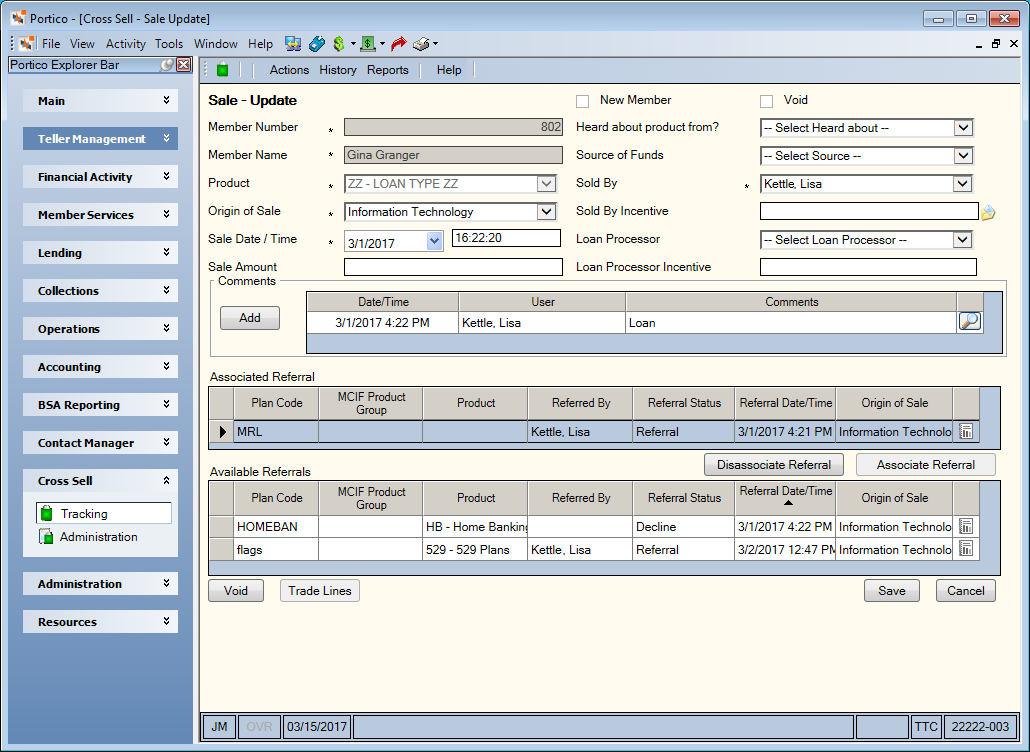
Task: Click the Trade Lines button
Action: tap(320, 590)
